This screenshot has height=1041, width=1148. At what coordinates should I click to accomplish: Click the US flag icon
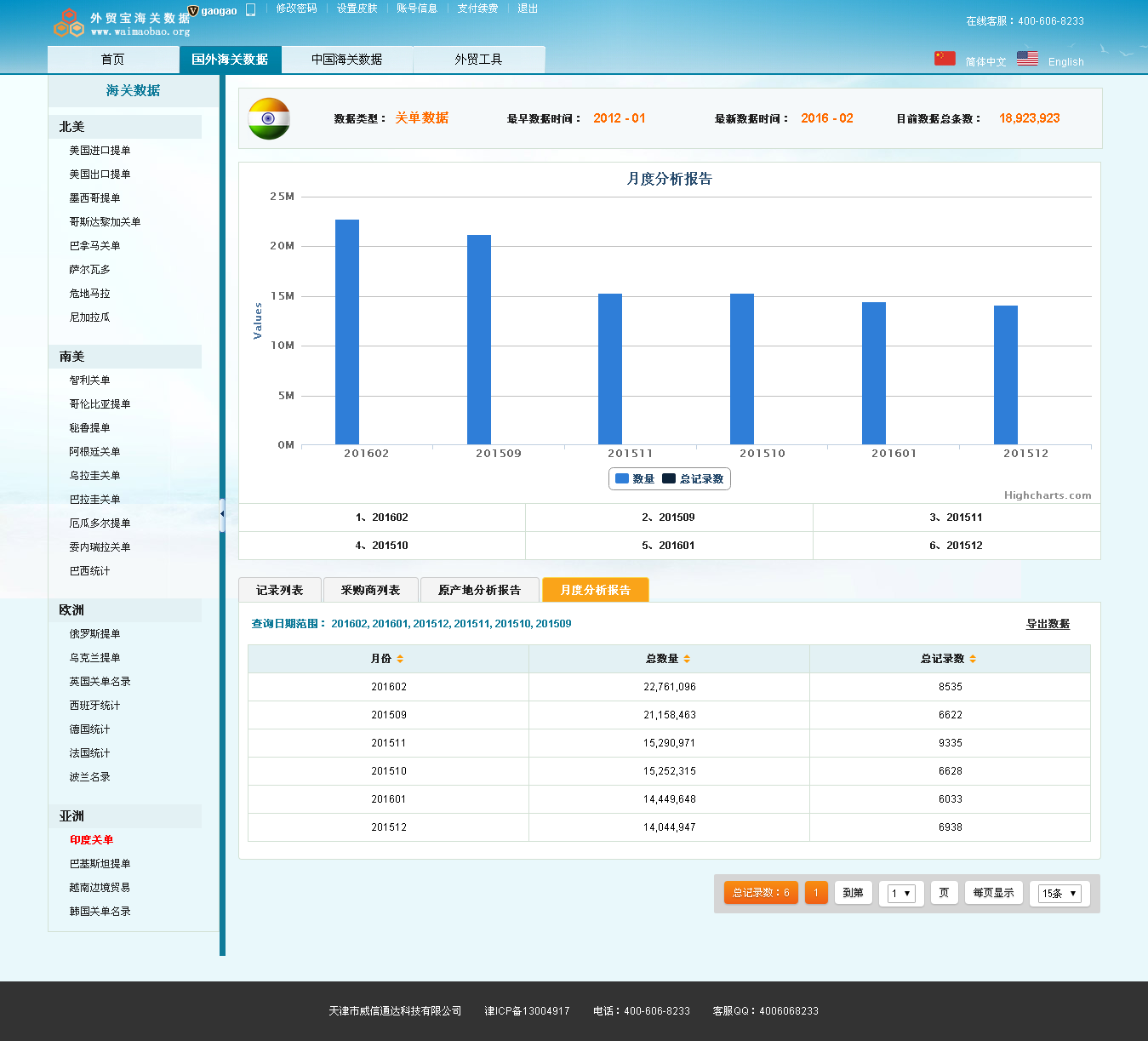point(1027,58)
